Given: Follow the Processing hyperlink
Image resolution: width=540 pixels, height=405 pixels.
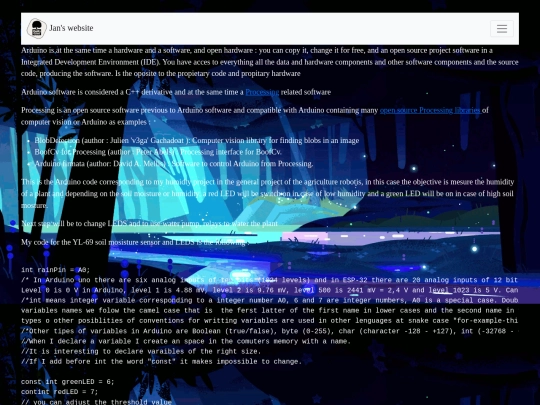Looking at the screenshot, I should tap(262, 92).
